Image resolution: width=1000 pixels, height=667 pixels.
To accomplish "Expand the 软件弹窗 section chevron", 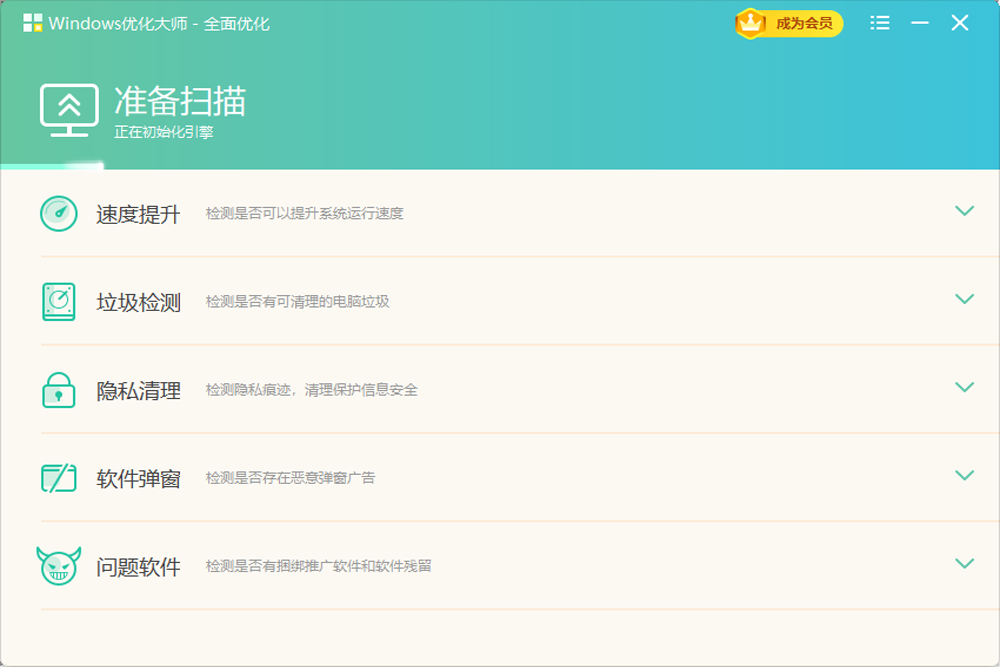I will coord(964,475).
